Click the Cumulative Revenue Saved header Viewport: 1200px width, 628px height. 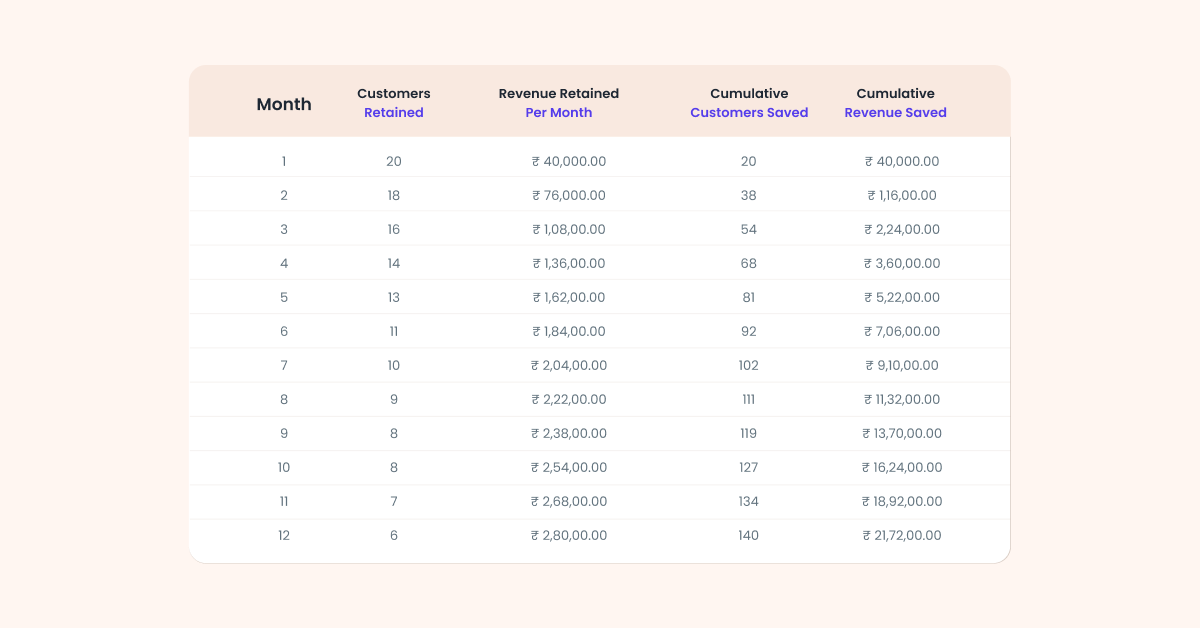coord(895,103)
